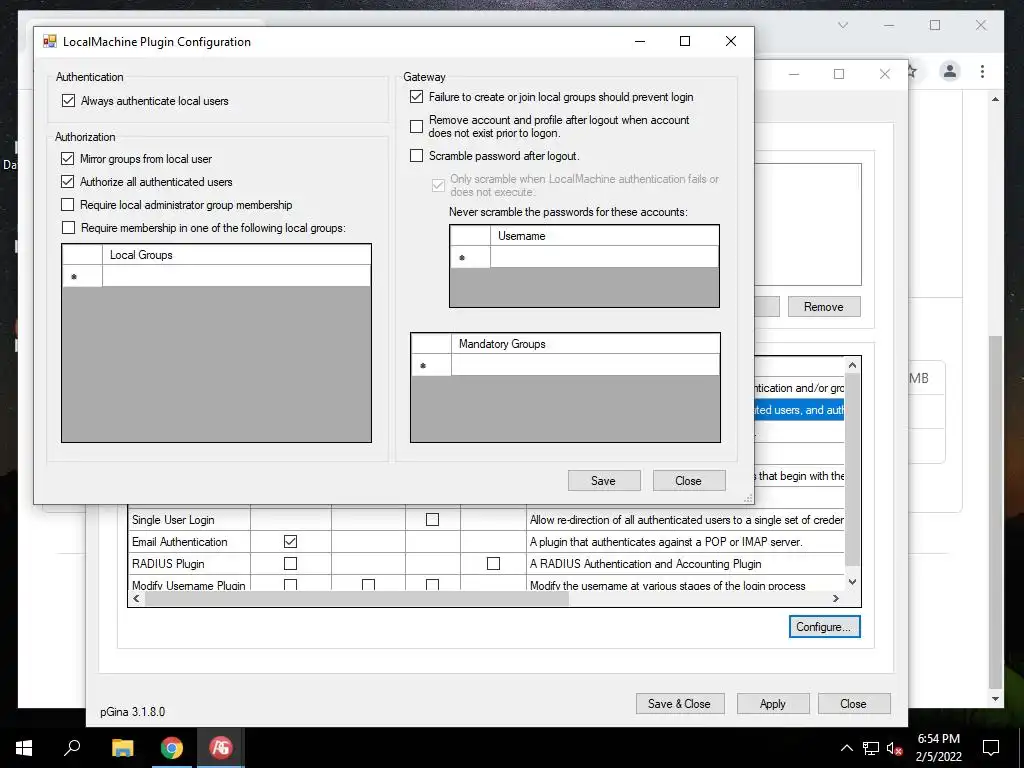1024x768 pixels.
Task: Open taskbar search icon
Action: point(72,748)
